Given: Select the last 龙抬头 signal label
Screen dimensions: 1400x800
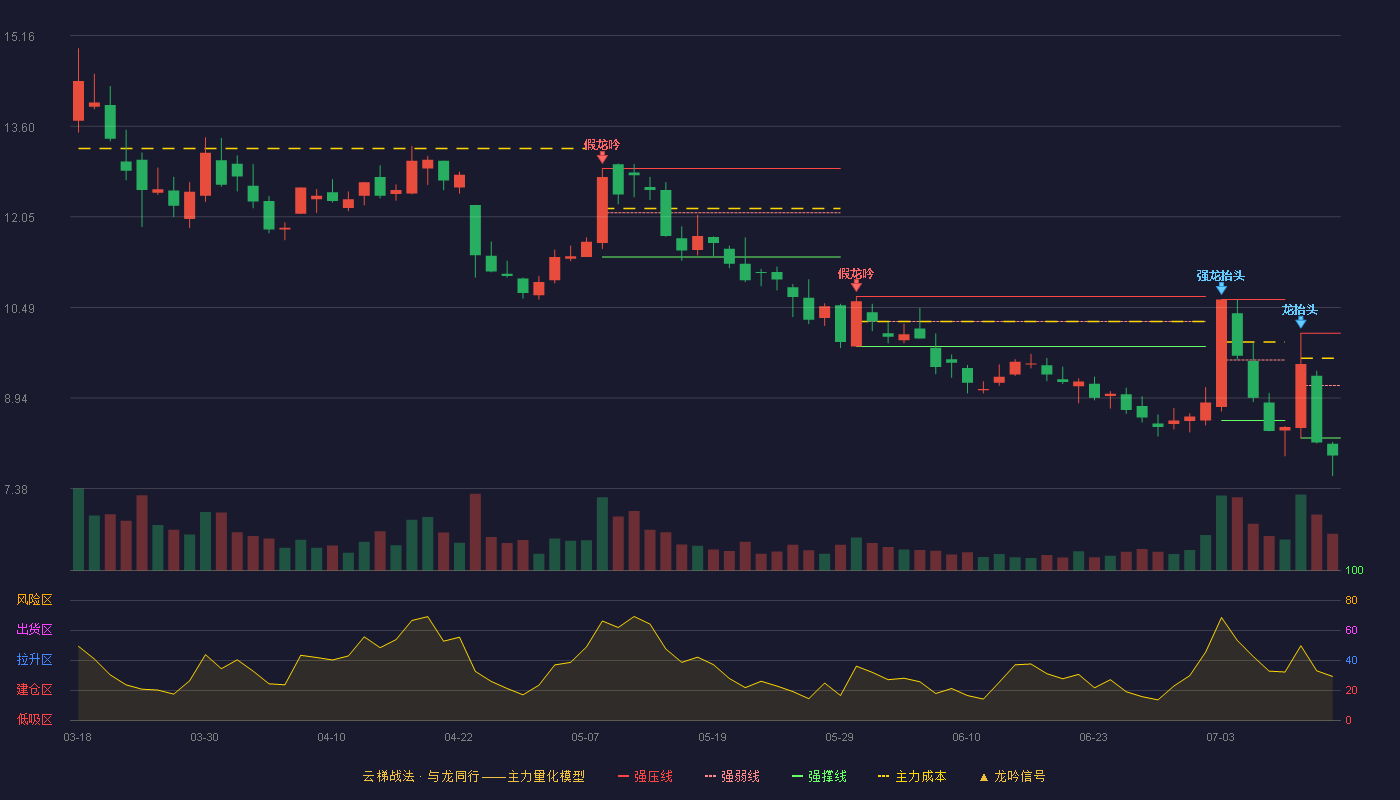Looking at the screenshot, I should tap(1300, 310).
